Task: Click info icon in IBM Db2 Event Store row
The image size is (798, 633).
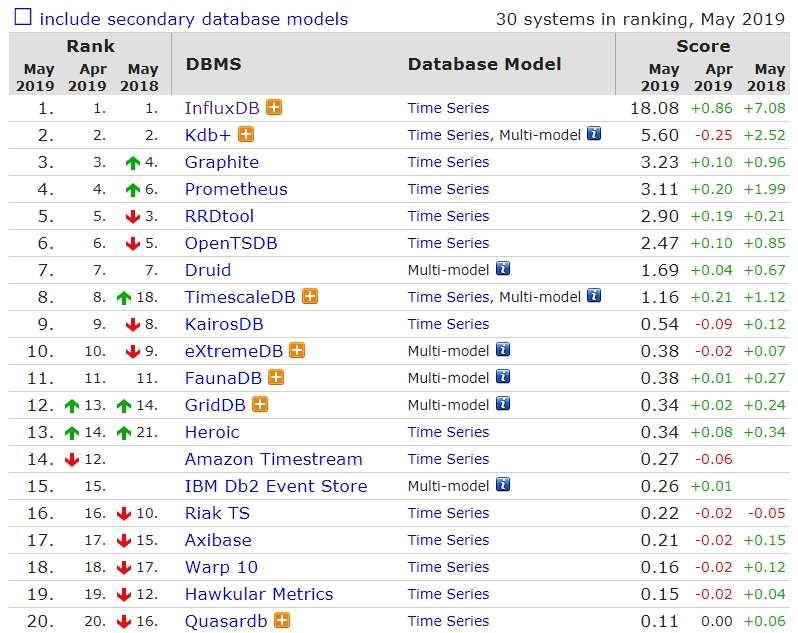Action: pos(503,486)
